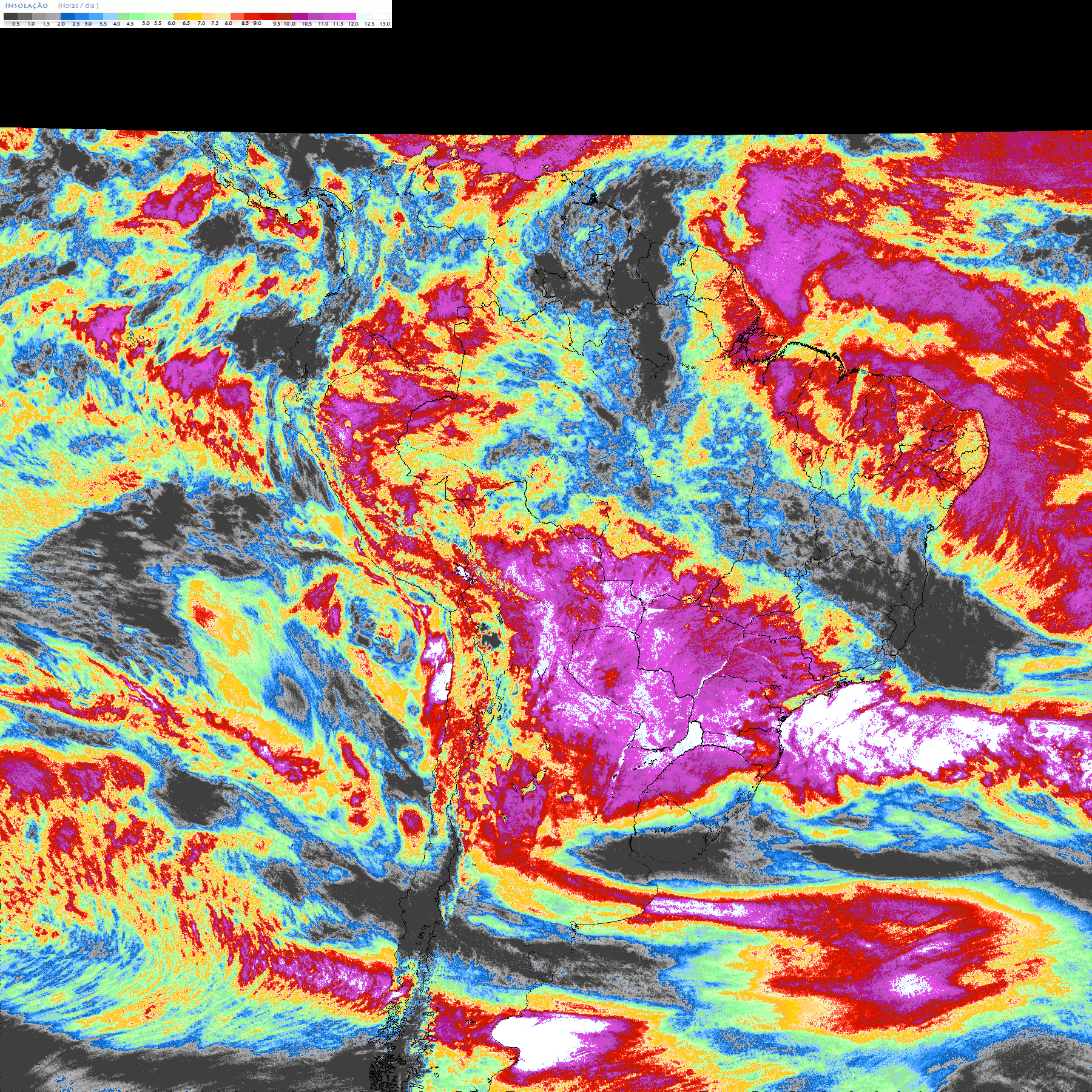Select the yellow swatch above 7.0
This screenshot has width=1092, height=1092.
[195, 16]
